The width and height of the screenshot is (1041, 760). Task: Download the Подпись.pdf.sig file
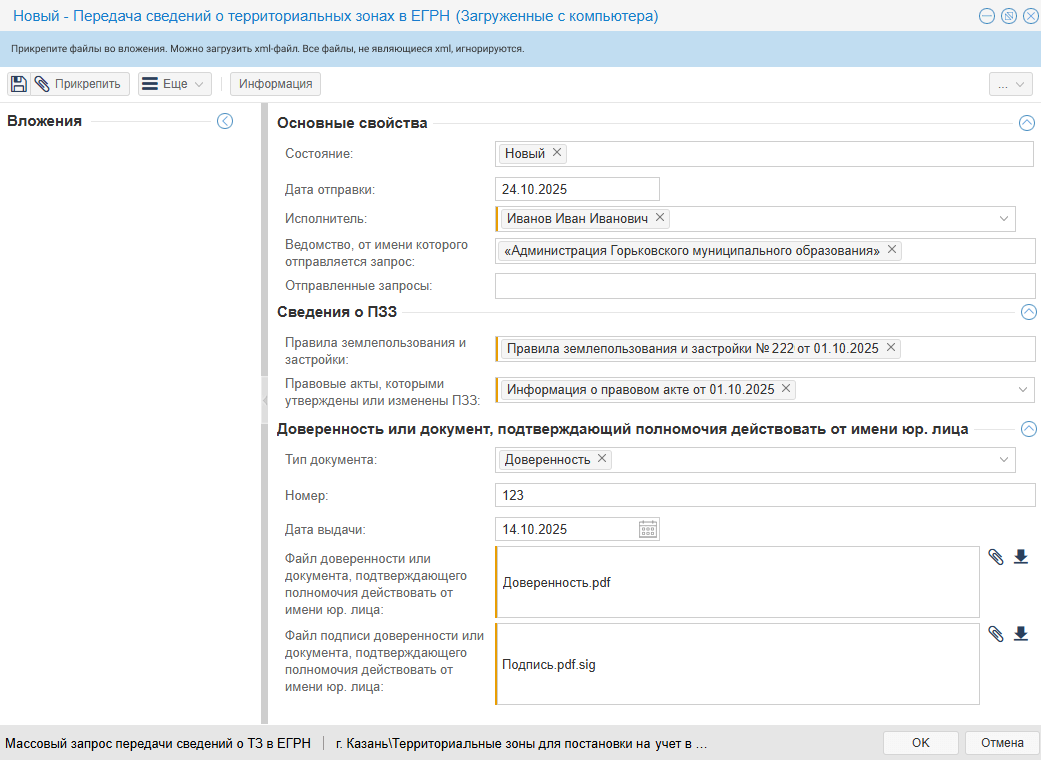click(x=1021, y=634)
